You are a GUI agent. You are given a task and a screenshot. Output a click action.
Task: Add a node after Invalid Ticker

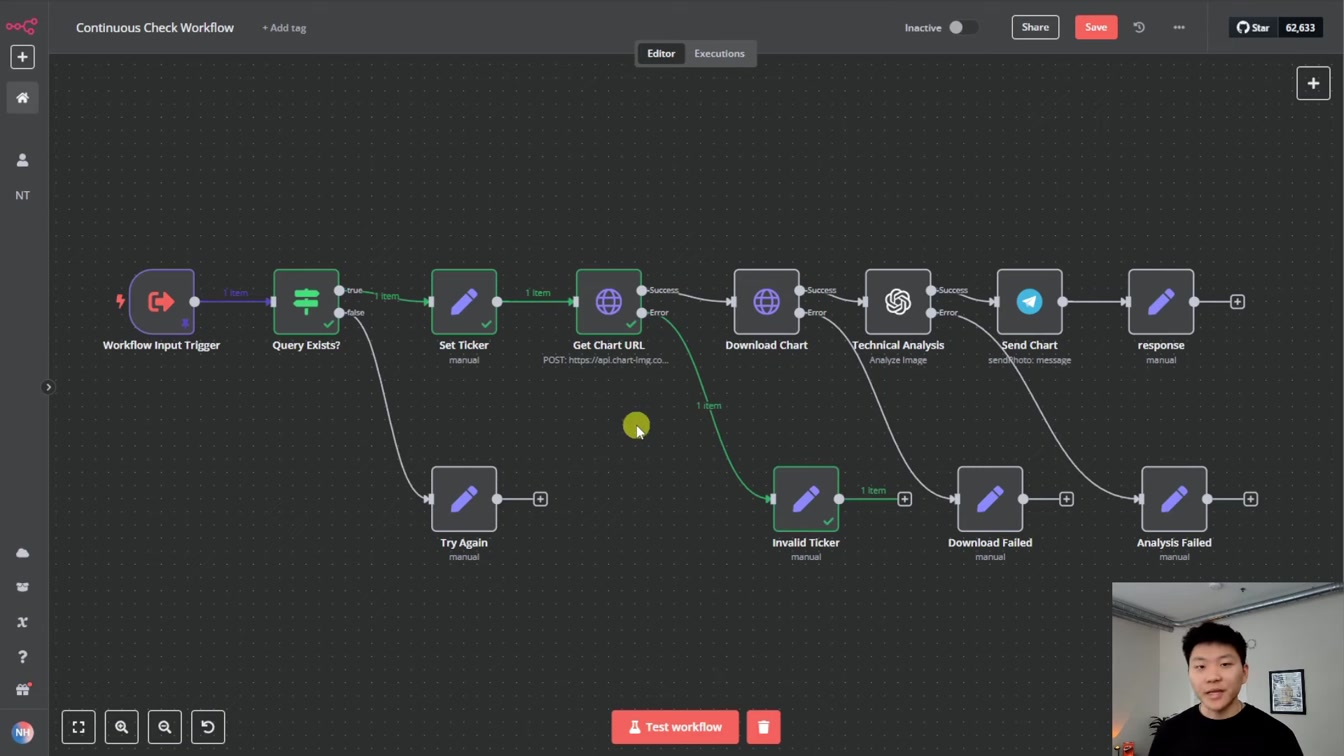[x=904, y=499]
